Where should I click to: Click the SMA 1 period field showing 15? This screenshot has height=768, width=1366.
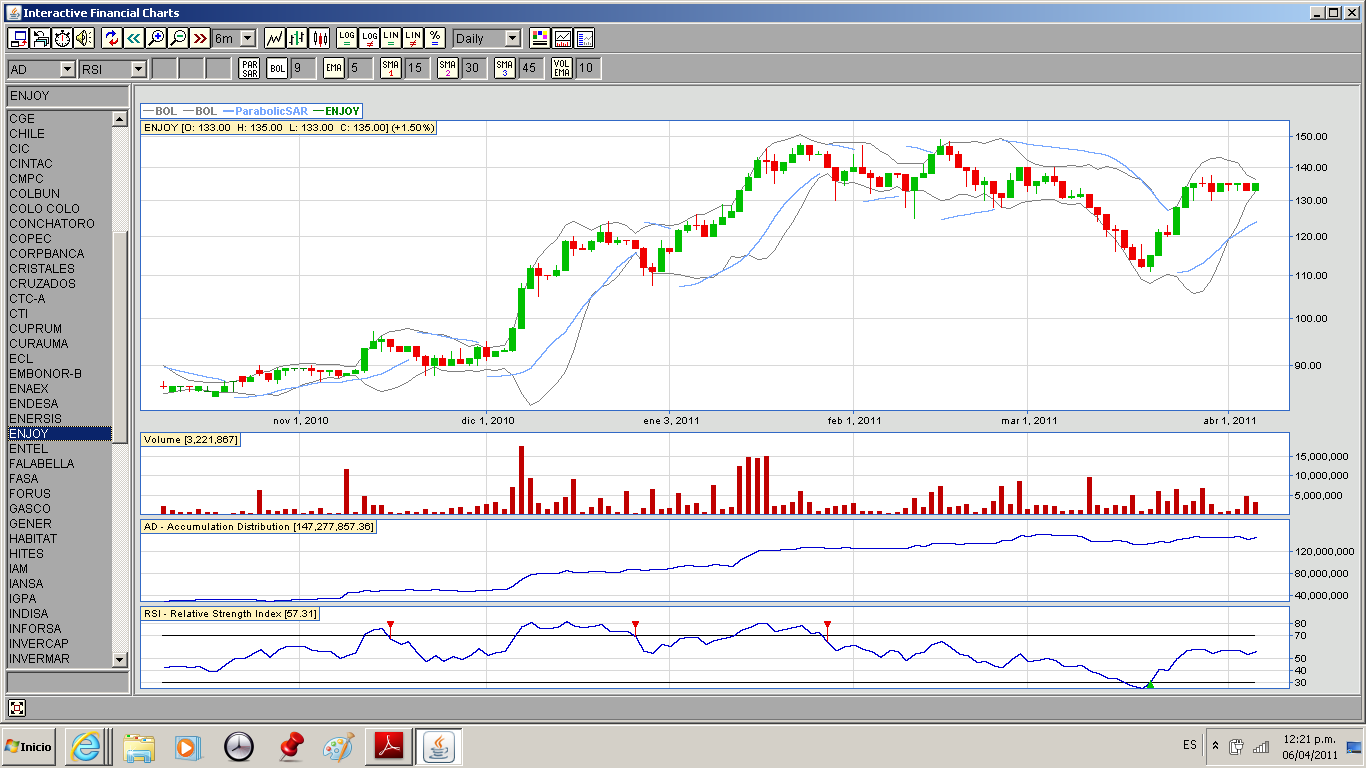click(417, 68)
